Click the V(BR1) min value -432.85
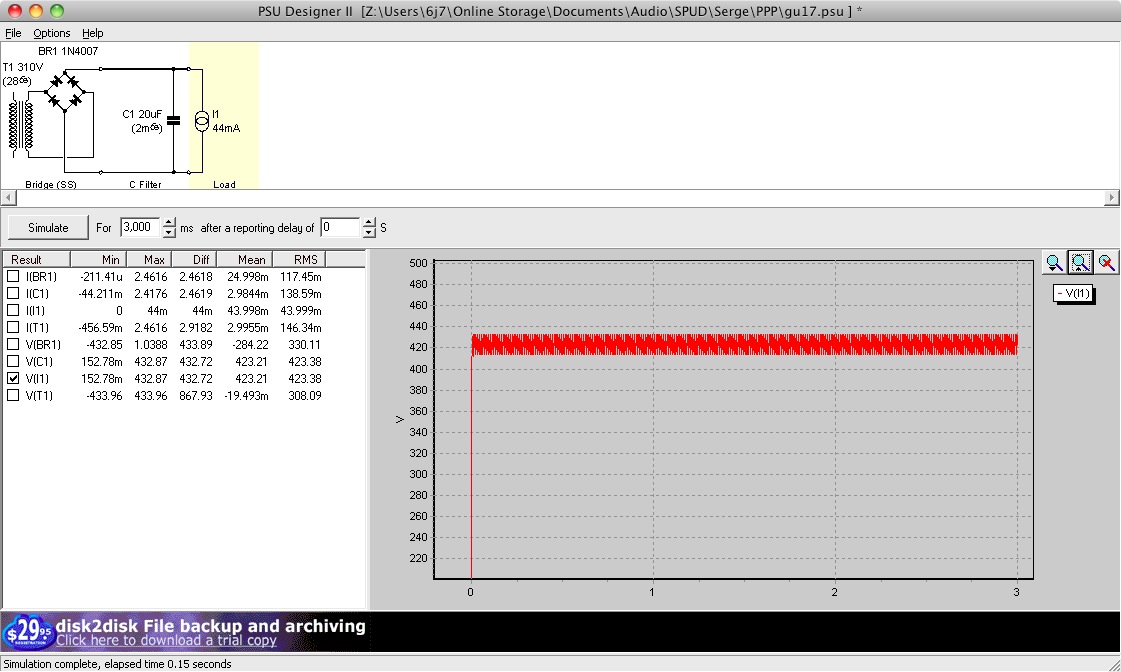Screen dimensions: 1121x672 pyautogui.click(x=104, y=344)
